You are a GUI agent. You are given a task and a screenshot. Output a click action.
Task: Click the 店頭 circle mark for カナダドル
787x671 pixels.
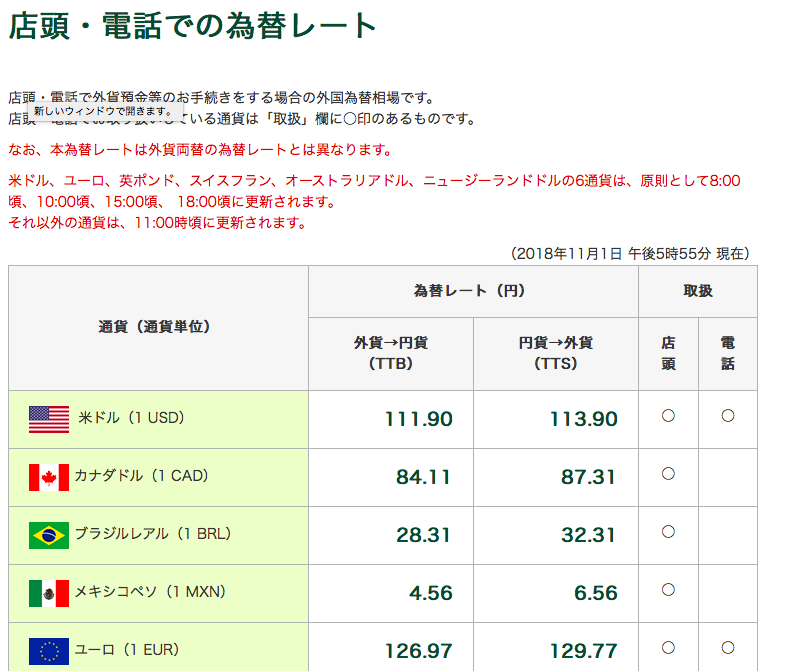point(668,474)
